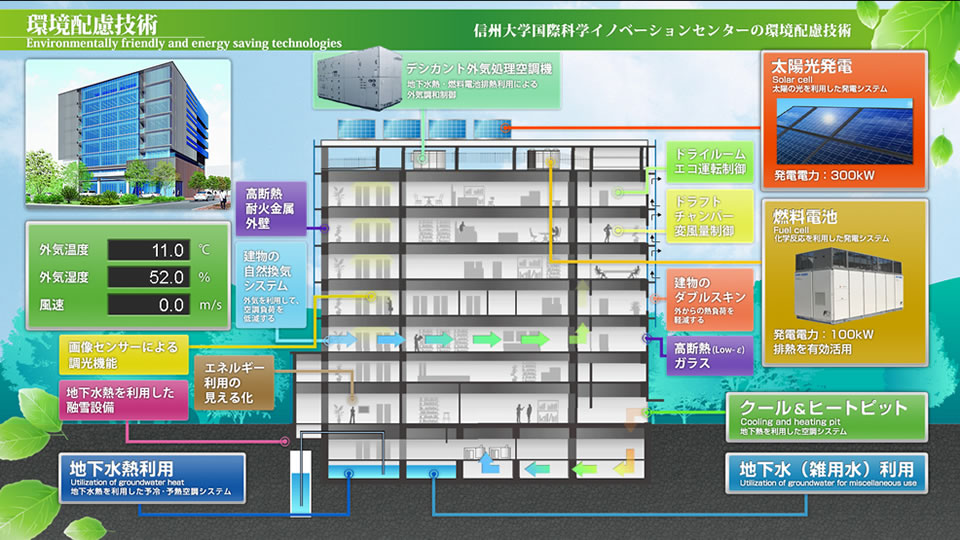Select the 高断熱耐火金属外壁 label
The image size is (960, 540).
point(271,208)
